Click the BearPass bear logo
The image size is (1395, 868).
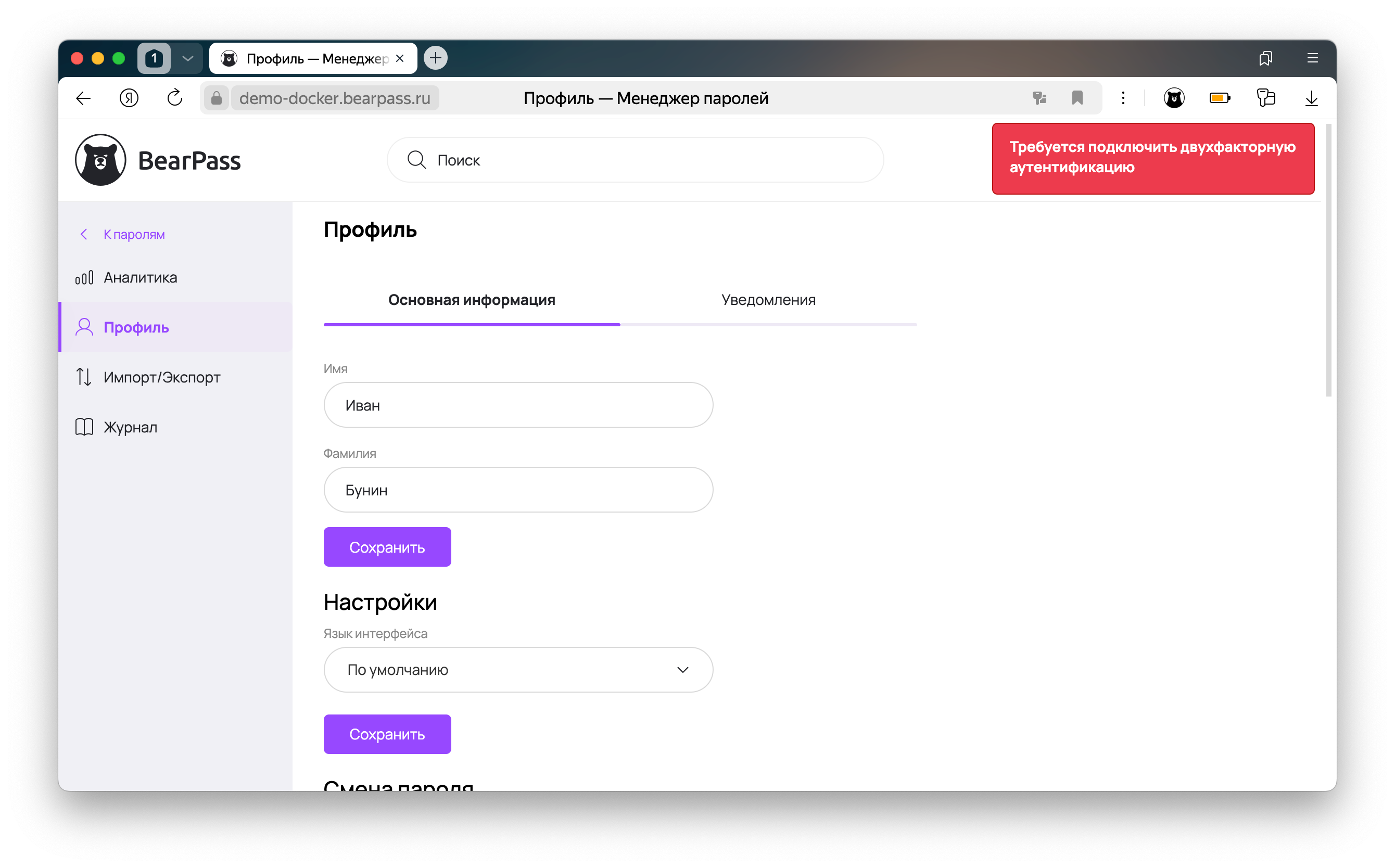pyautogui.click(x=100, y=160)
